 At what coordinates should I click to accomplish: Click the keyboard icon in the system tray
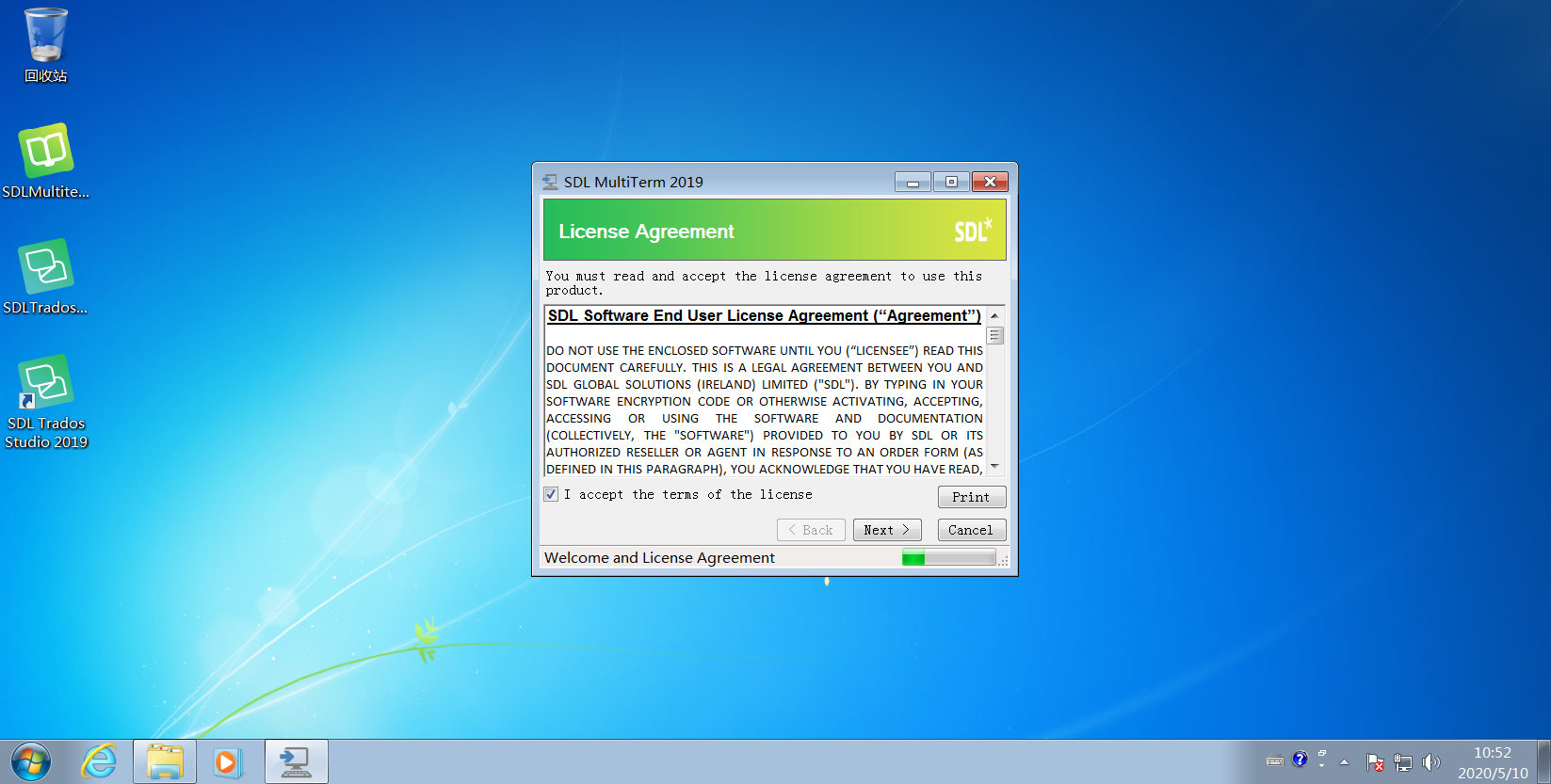click(1275, 761)
